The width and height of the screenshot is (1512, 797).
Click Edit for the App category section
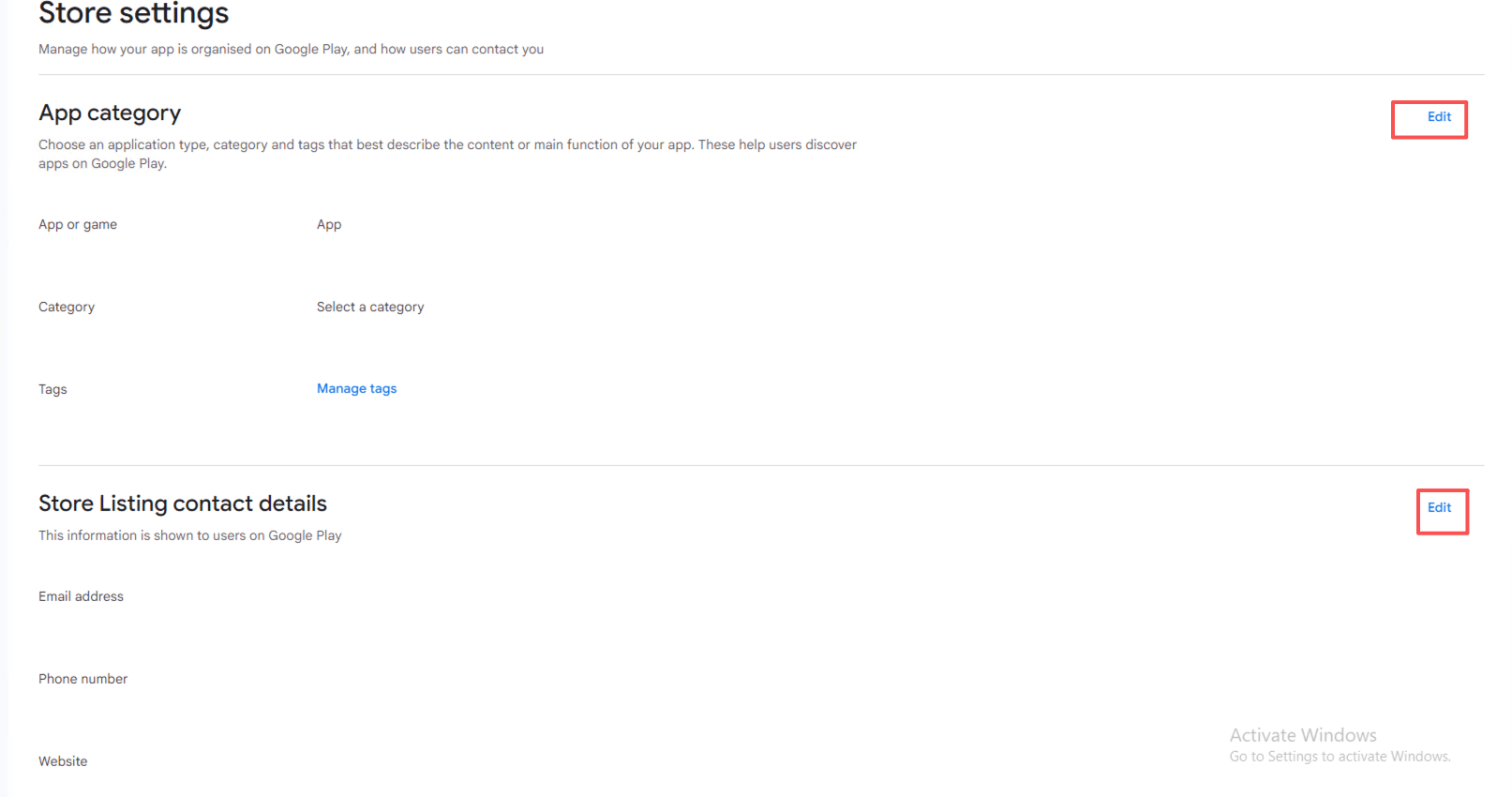1439,117
